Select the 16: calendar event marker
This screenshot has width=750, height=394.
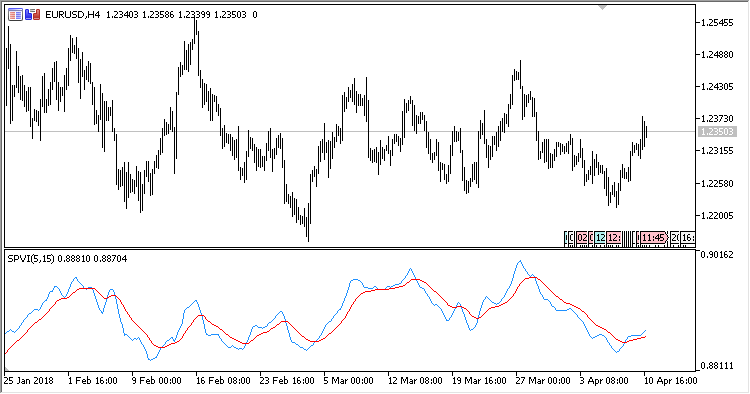tap(688, 238)
